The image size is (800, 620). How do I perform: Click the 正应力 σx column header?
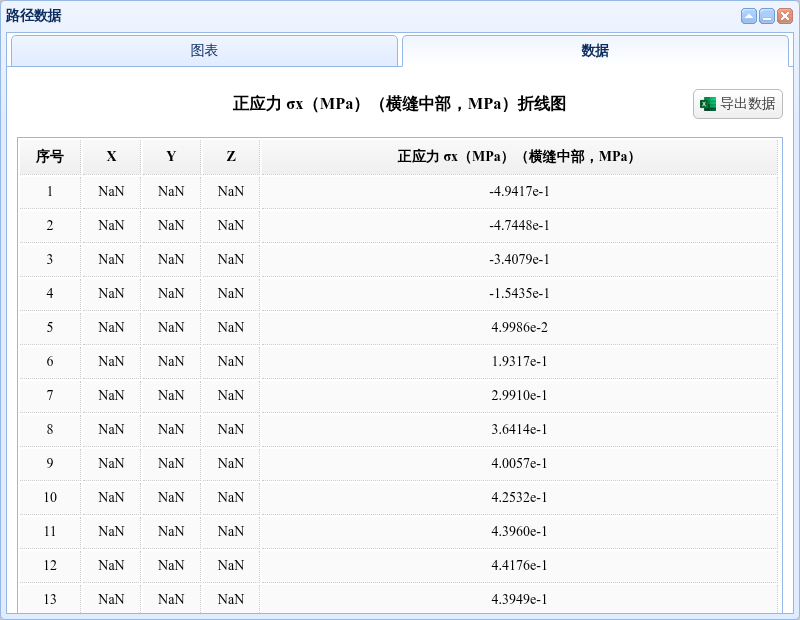coord(518,156)
